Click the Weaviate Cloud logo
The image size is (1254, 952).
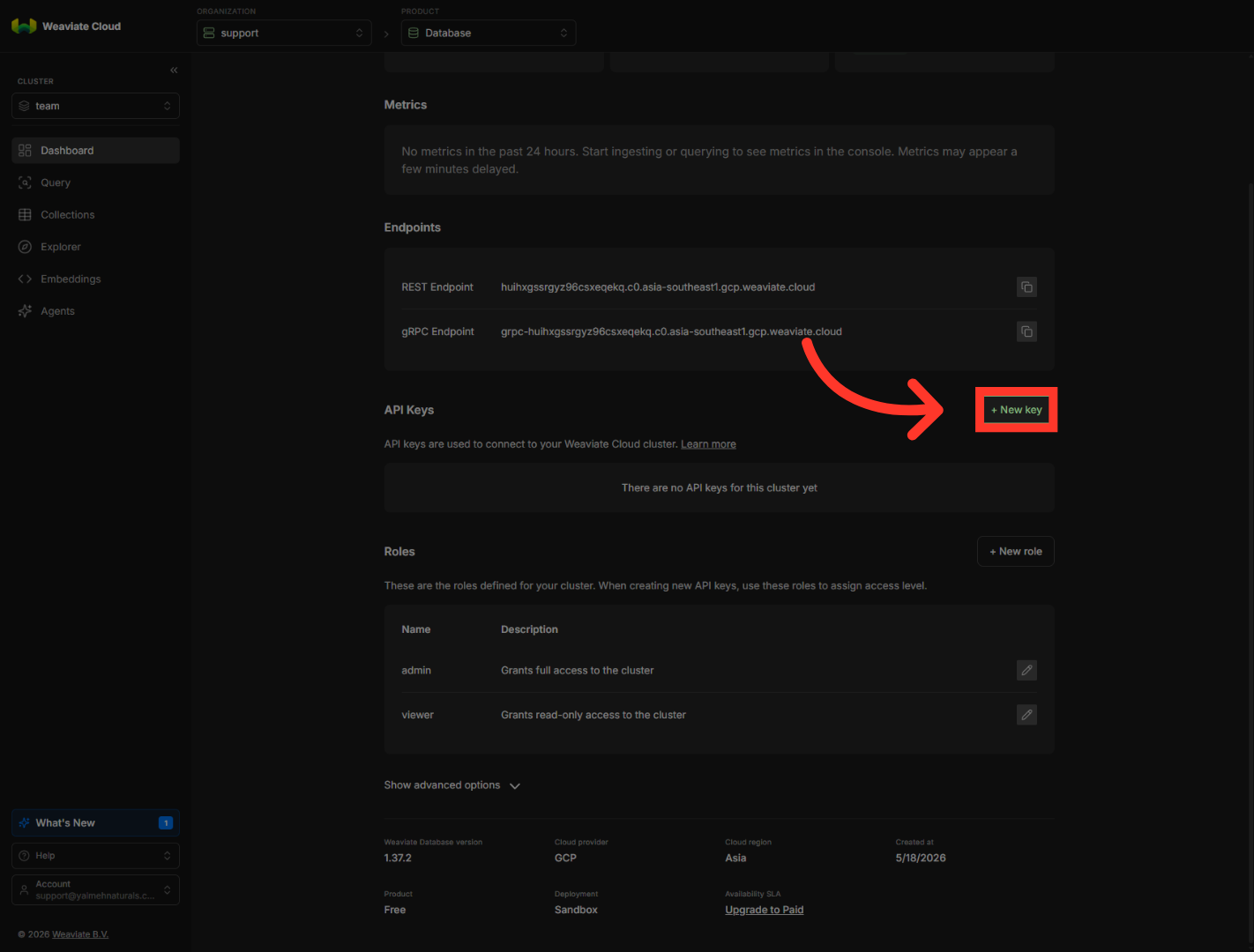[x=66, y=26]
